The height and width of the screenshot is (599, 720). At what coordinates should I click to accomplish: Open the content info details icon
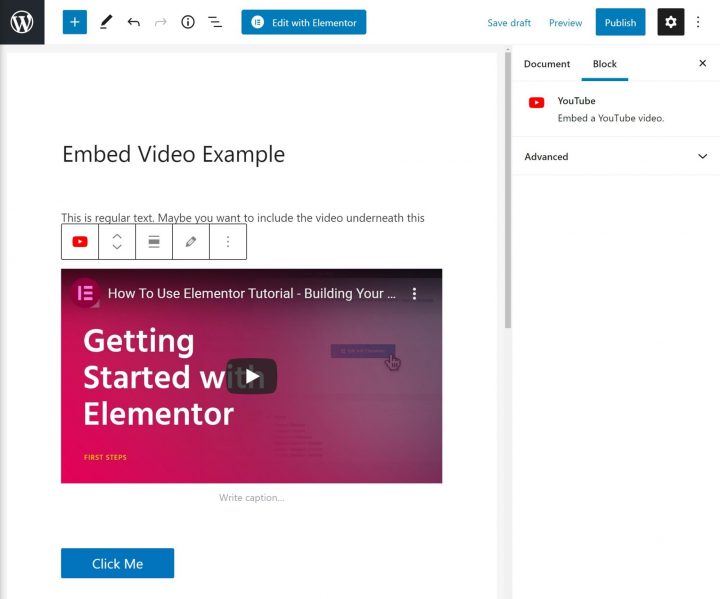(188, 22)
